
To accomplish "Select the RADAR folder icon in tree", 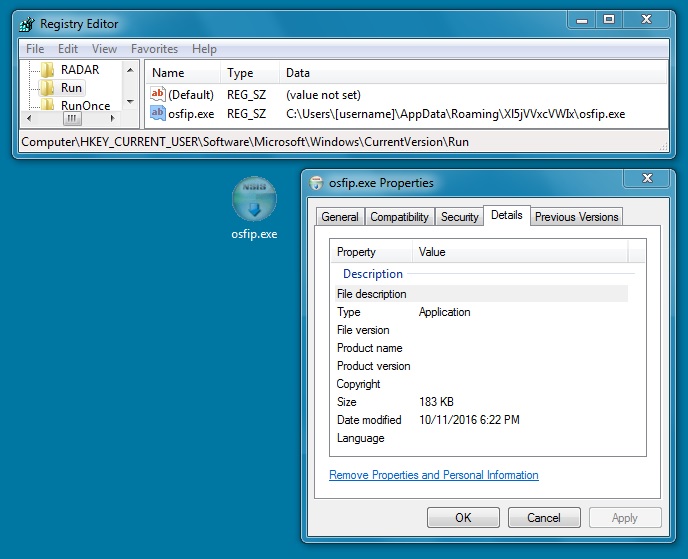I will (x=47, y=69).
